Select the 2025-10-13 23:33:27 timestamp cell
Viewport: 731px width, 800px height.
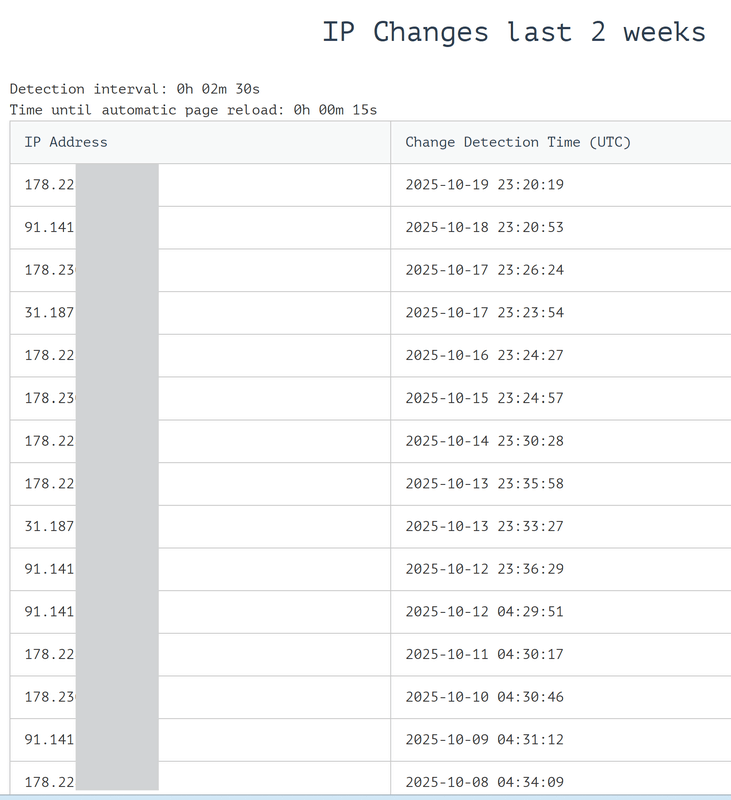coord(484,526)
